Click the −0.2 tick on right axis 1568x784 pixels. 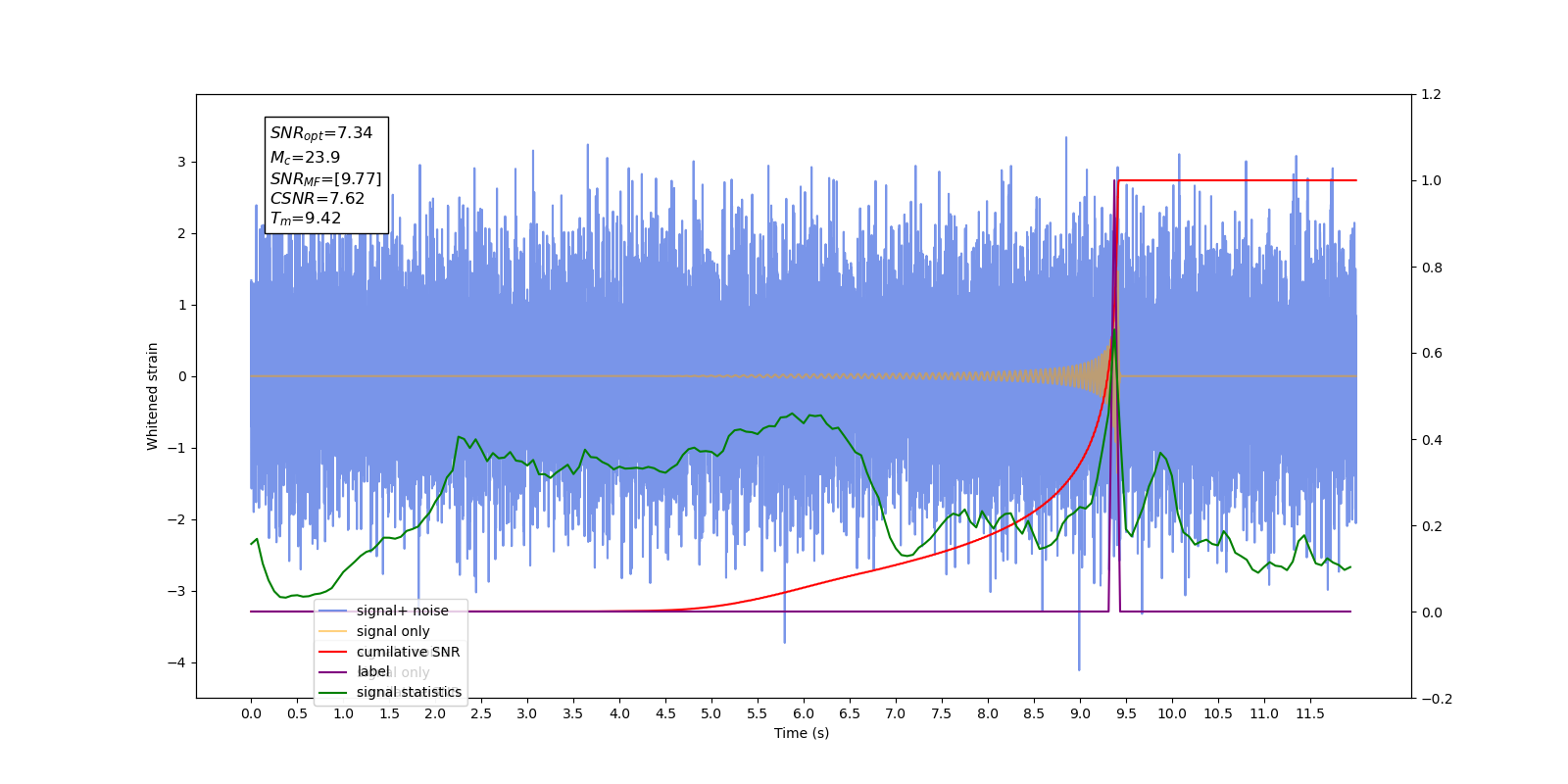[1436, 699]
